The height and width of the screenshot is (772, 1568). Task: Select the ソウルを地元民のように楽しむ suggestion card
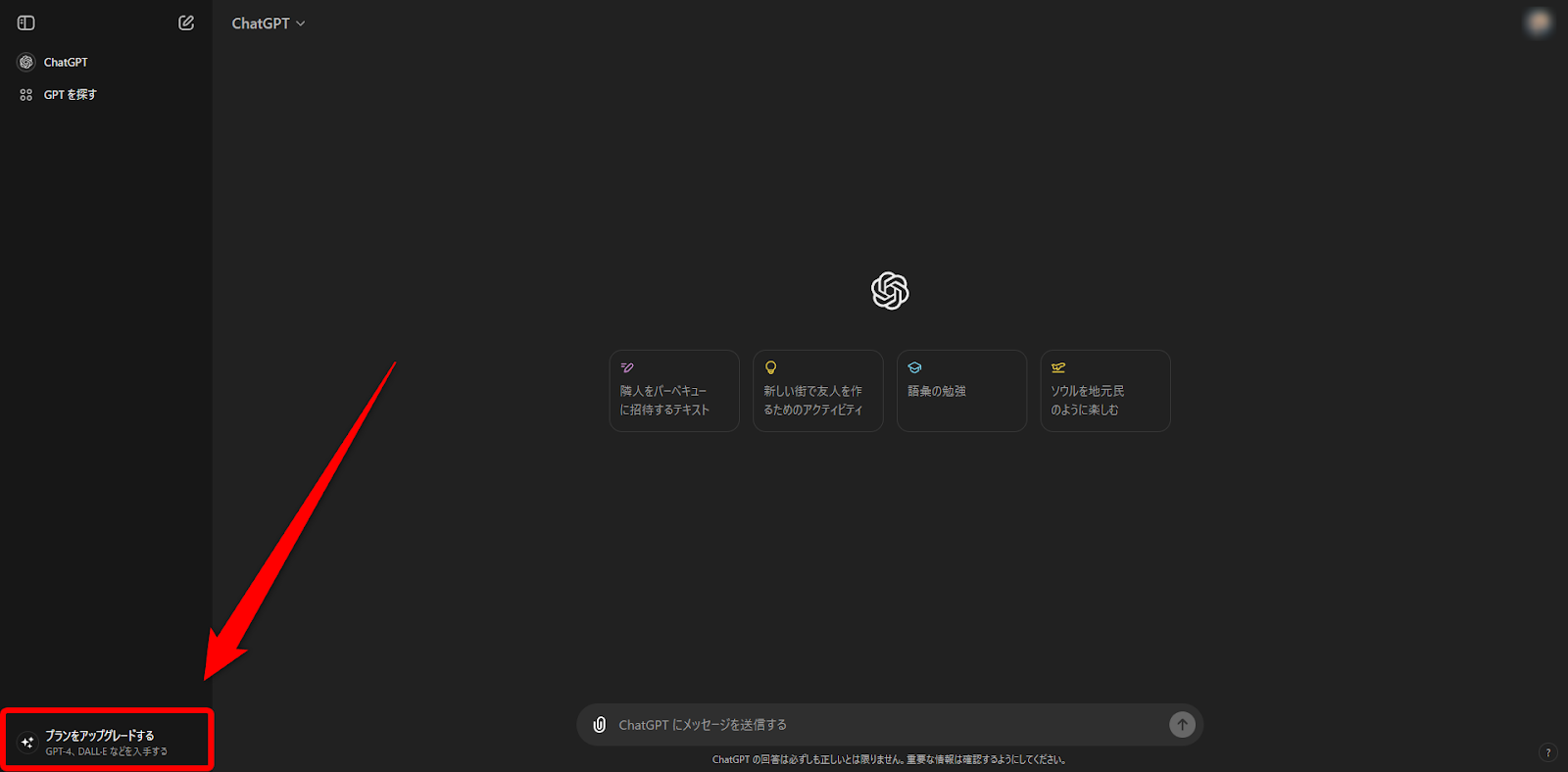point(1105,391)
